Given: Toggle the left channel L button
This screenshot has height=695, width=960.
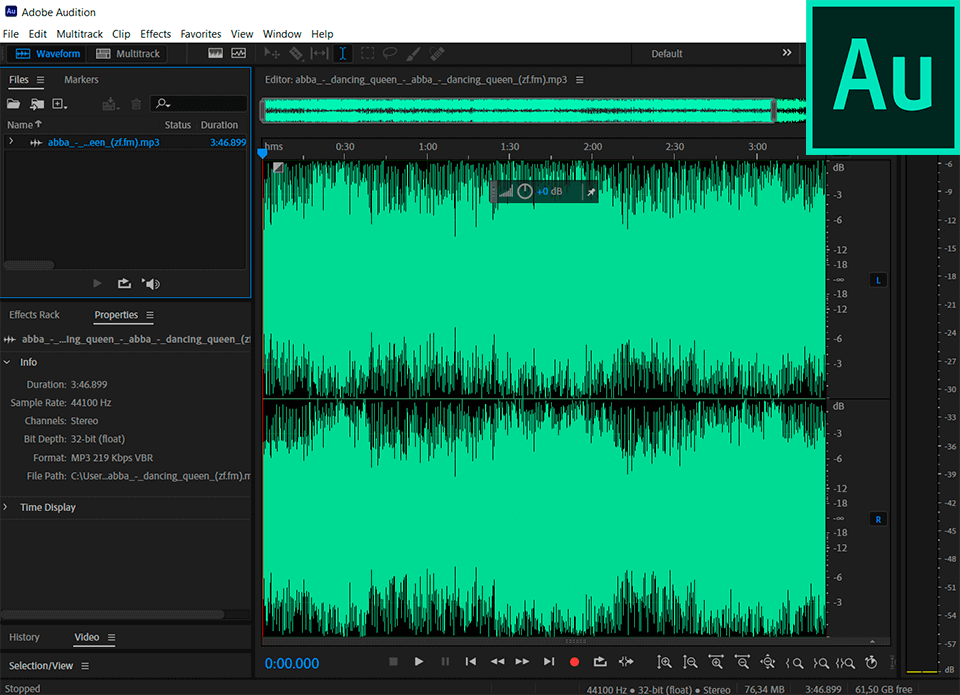Looking at the screenshot, I should pos(878,280).
